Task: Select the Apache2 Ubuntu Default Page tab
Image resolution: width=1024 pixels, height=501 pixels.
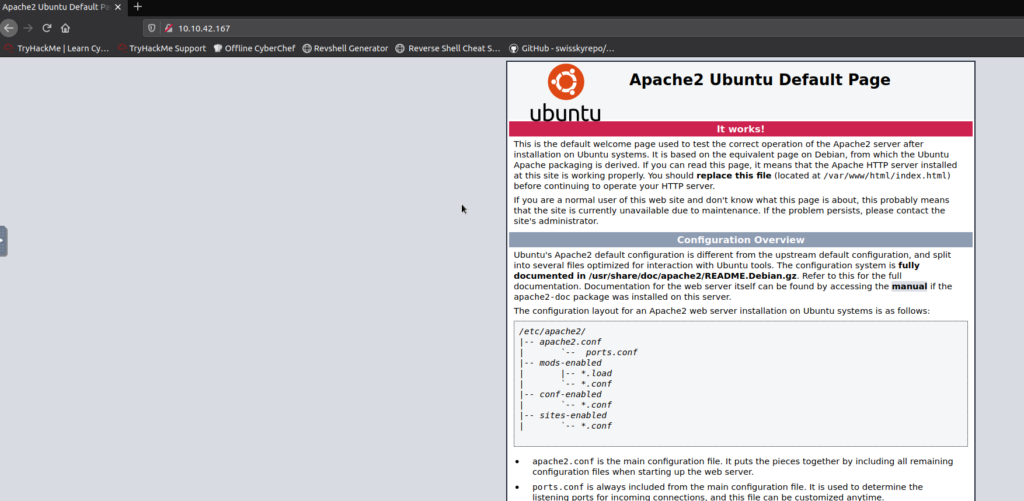Action: tap(55, 7)
